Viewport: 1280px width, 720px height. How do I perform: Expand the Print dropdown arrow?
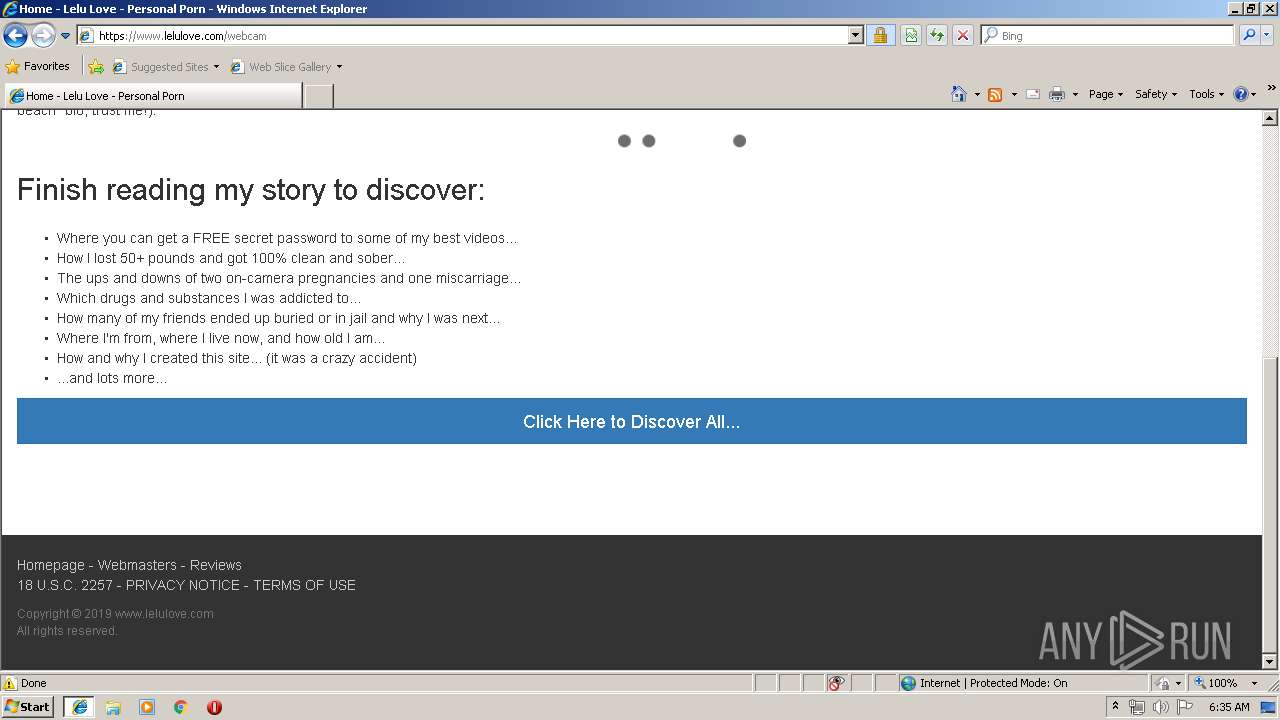[1075, 94]
